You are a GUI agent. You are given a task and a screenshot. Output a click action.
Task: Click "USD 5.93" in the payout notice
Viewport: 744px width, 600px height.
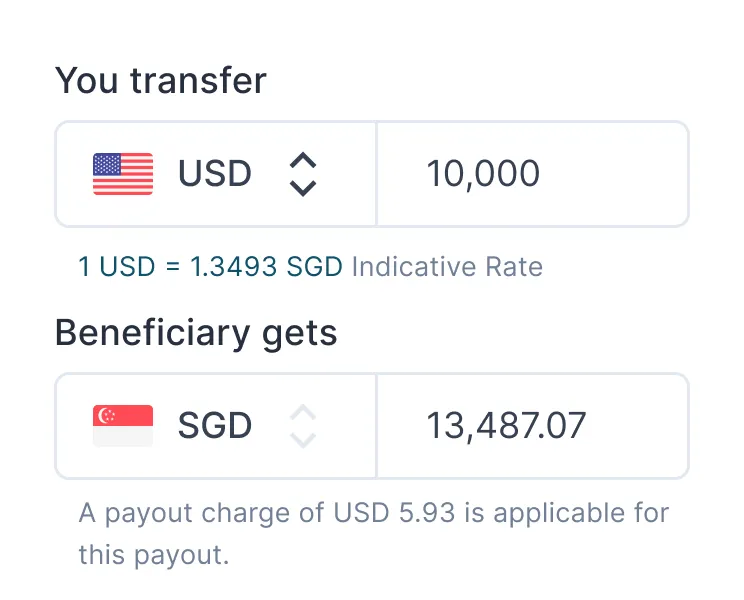coord(395,515)
